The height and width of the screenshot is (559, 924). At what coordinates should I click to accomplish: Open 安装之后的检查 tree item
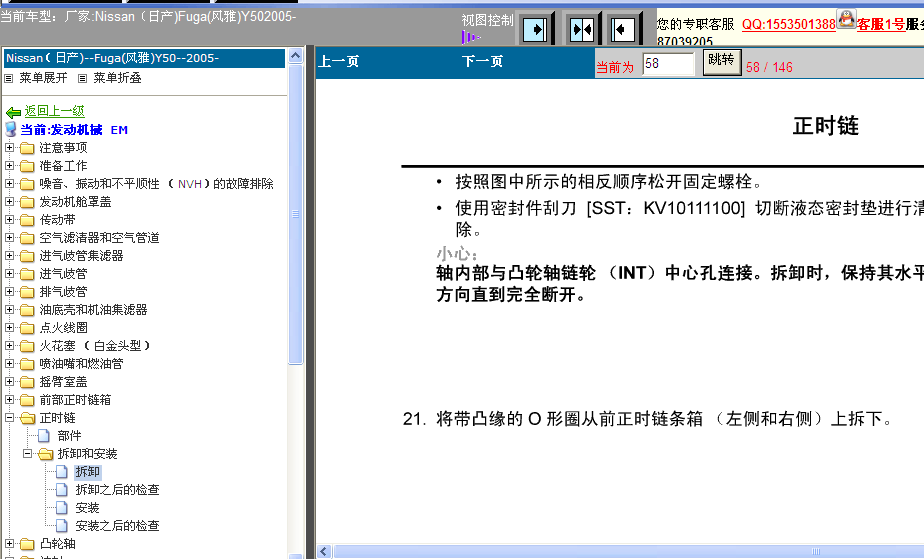117,525
